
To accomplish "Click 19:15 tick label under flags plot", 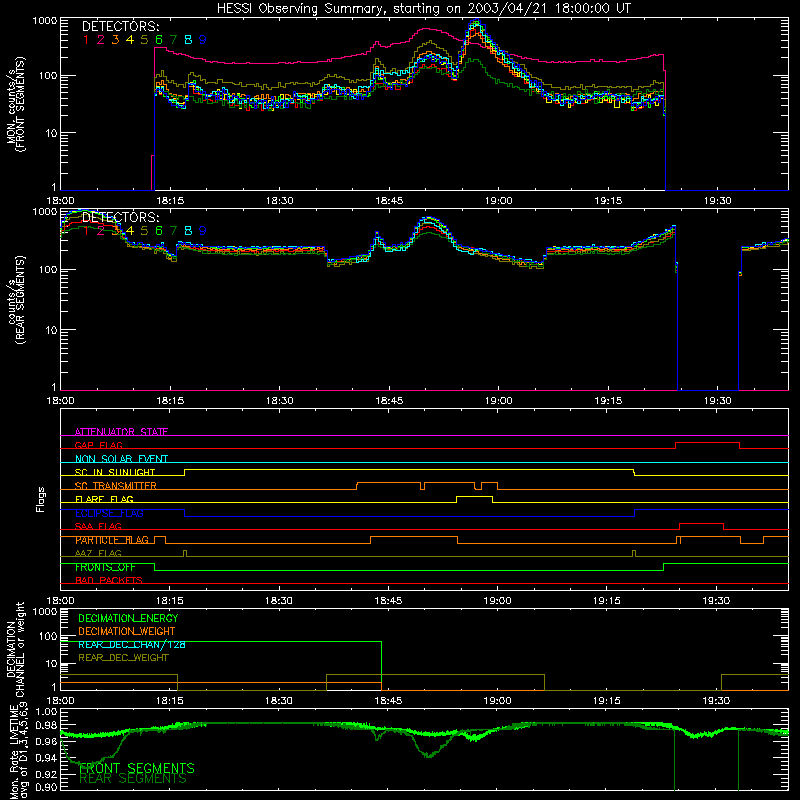I will [607, 601].
